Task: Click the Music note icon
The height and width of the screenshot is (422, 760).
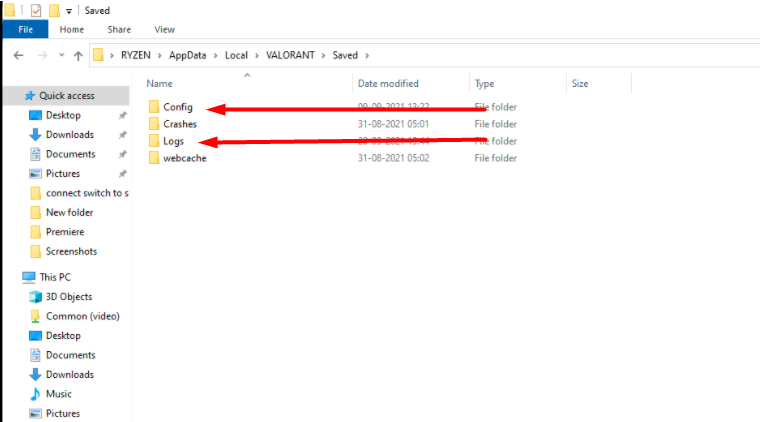Action: [35, 394]
